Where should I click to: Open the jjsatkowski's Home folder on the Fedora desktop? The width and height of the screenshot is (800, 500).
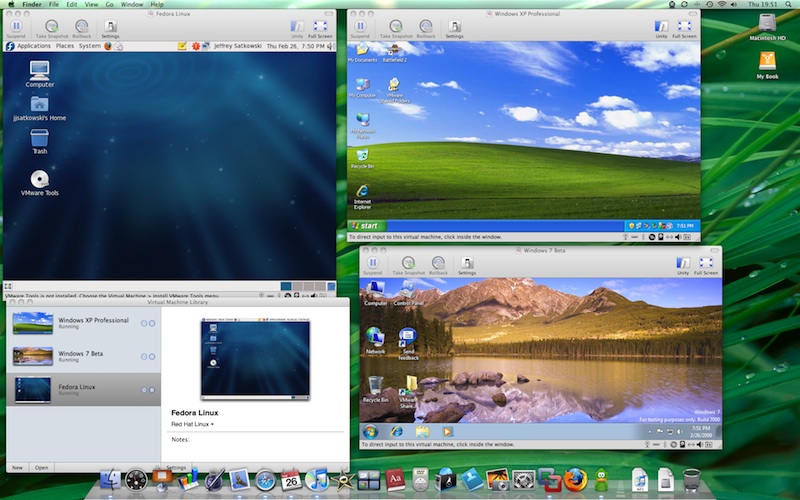point(39,108)
